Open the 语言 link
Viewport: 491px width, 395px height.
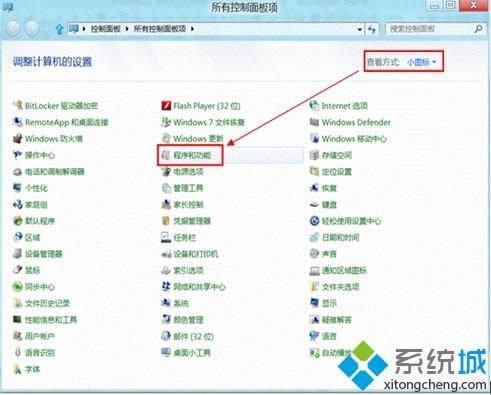click(329, 336)
